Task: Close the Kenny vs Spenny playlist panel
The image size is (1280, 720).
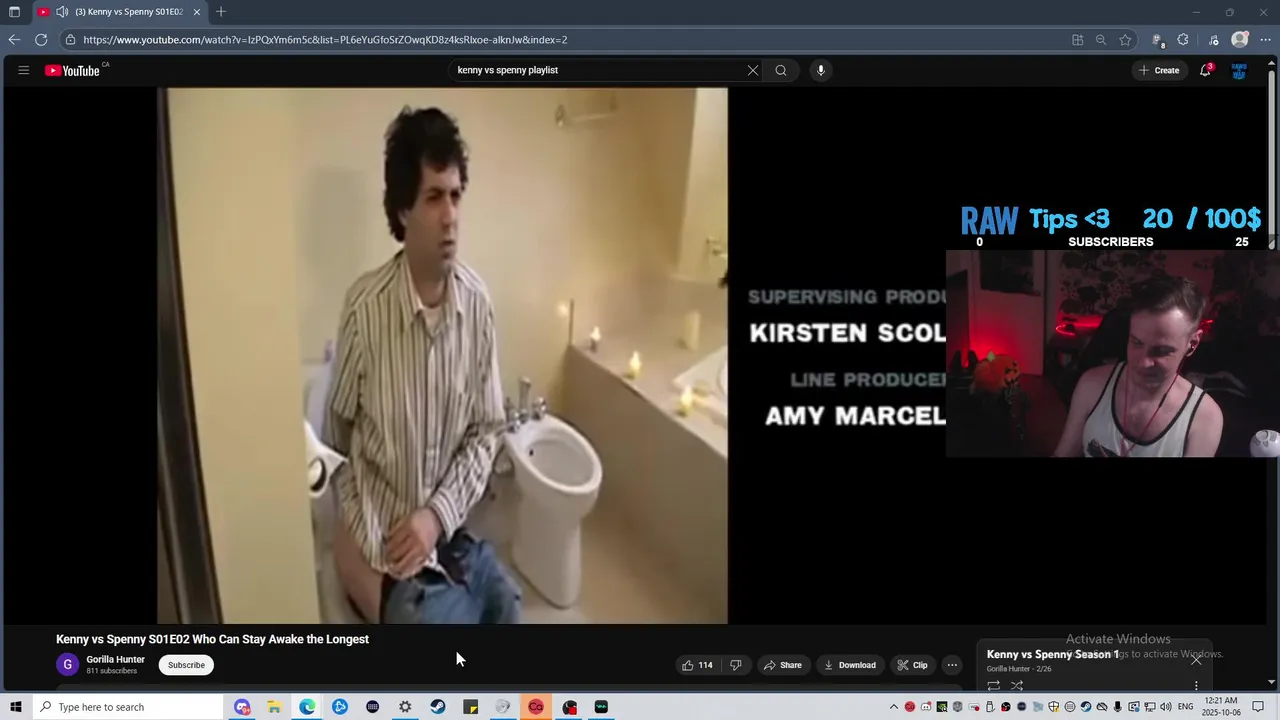Action: pyautogui.click(x=1196, y=659)
